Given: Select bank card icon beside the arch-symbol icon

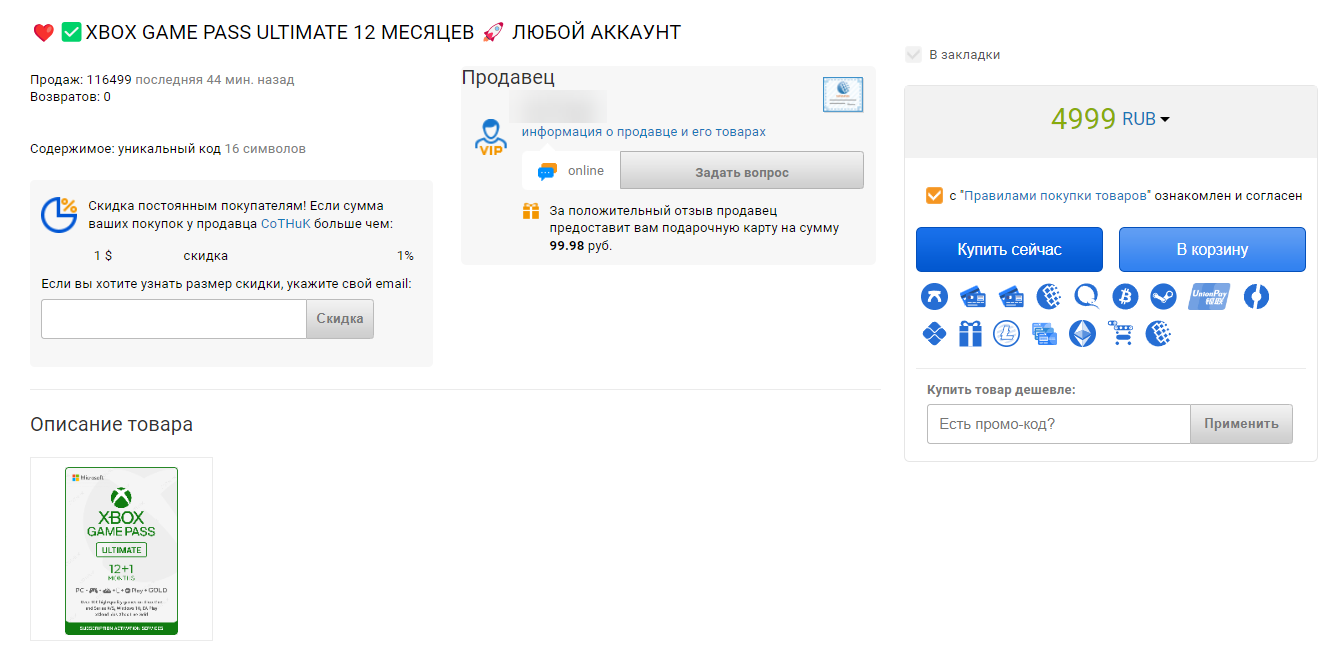Looking at the screenshot, I should 973,296.
